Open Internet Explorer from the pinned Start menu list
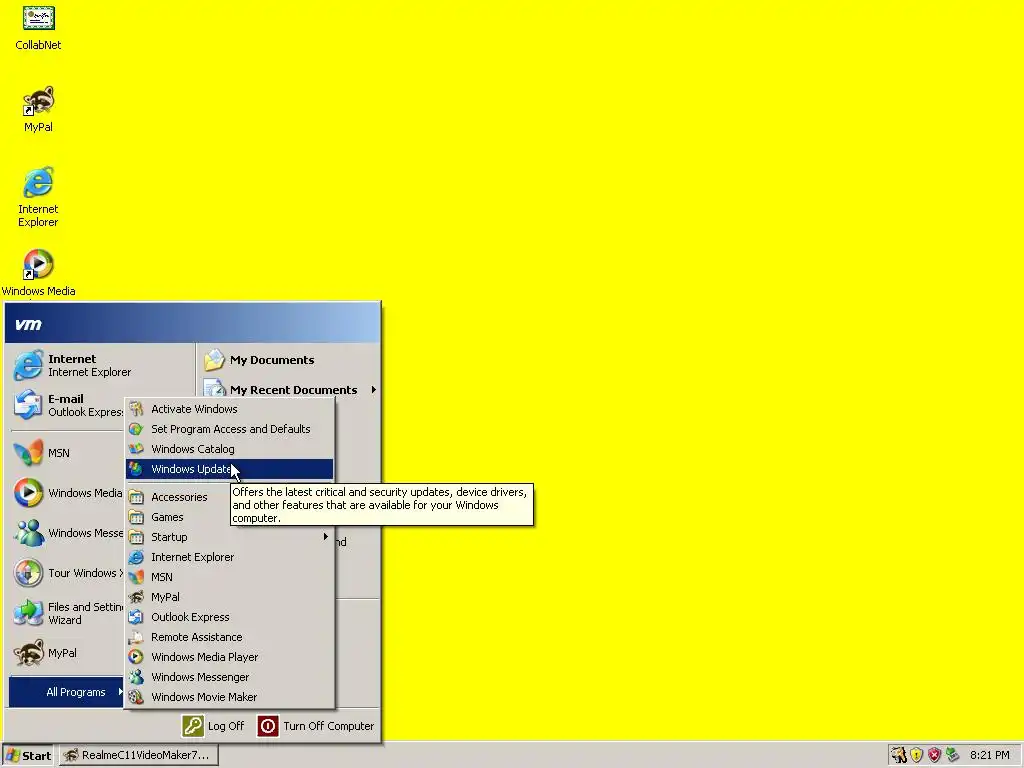Image resolution: width=1024 pixels, height=768 pixels. pos(72,365)
